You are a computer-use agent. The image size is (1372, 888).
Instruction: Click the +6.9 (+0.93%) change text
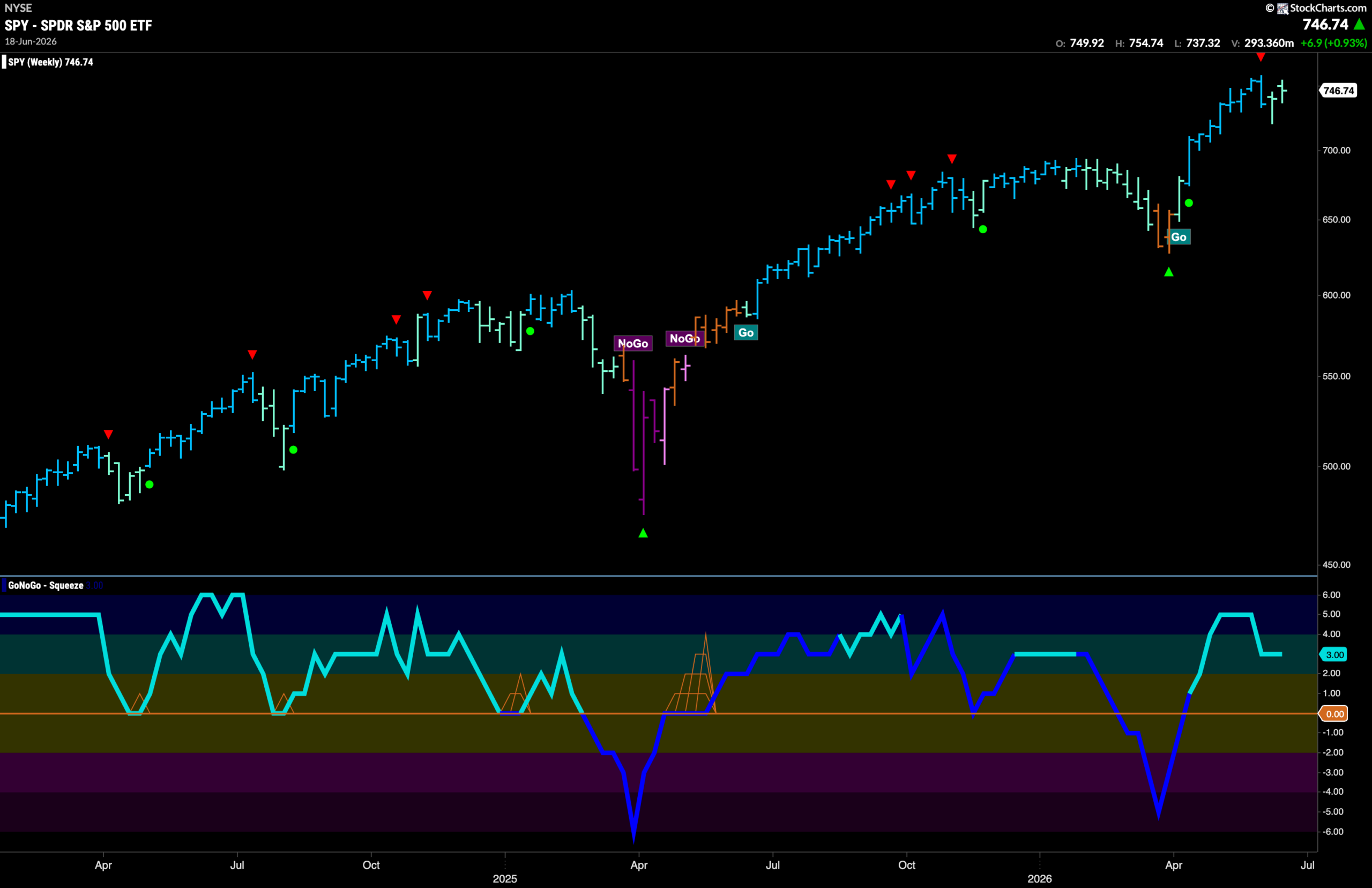1333,43
